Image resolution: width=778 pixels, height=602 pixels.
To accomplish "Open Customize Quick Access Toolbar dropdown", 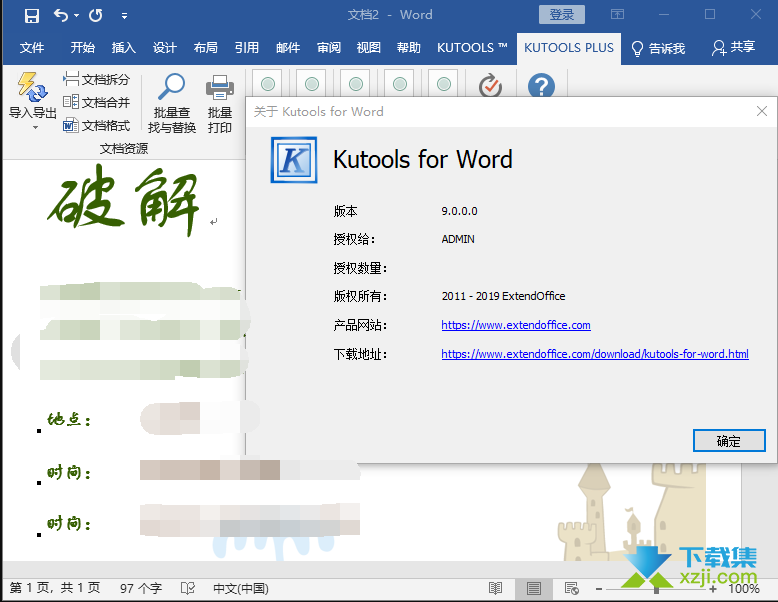I will 124,16.
